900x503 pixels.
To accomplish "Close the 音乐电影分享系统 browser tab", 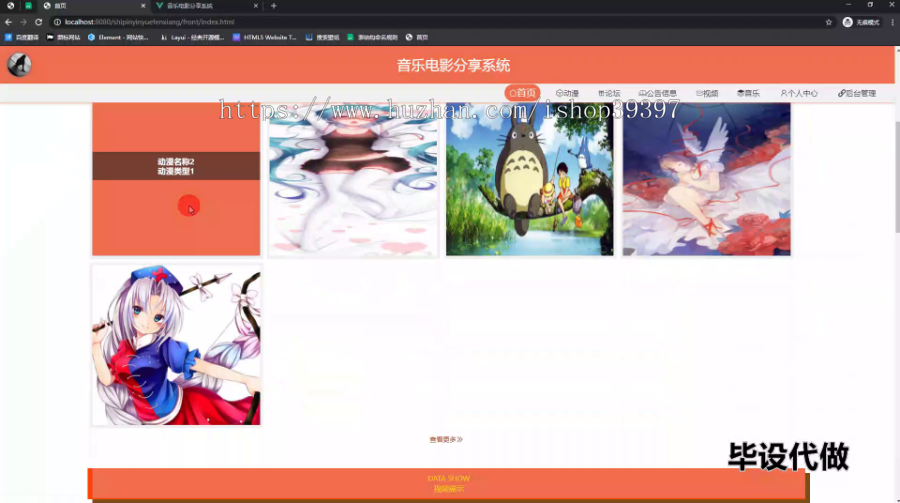I will pyautogui.click(x=255, y=6).
